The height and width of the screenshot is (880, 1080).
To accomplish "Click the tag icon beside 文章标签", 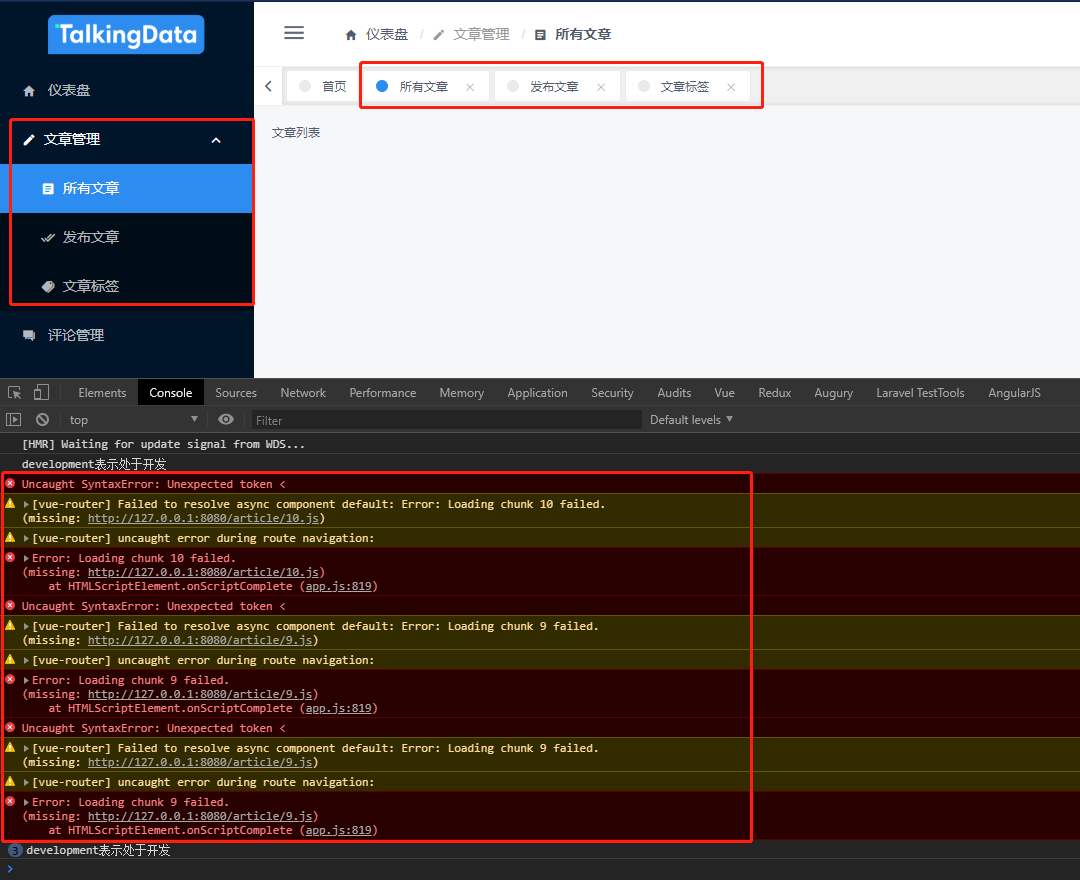I will tap(48, 286).
